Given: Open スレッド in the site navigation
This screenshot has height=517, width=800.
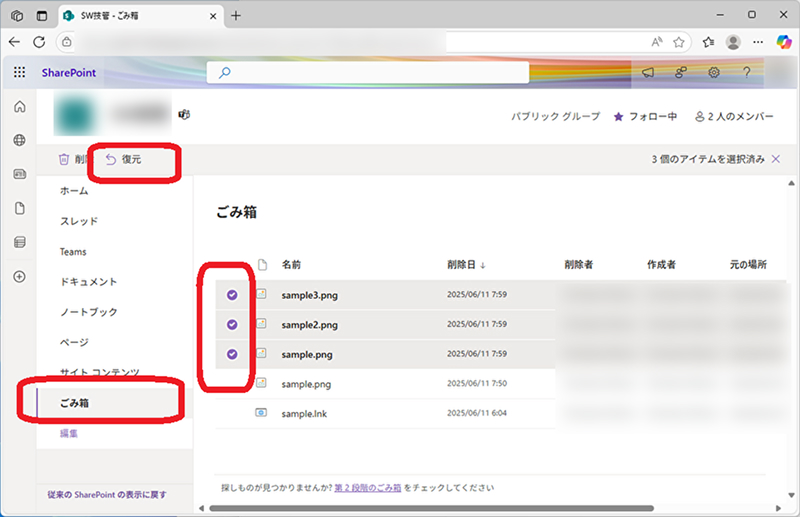Looking at the screenshot, I should [79, 221].
